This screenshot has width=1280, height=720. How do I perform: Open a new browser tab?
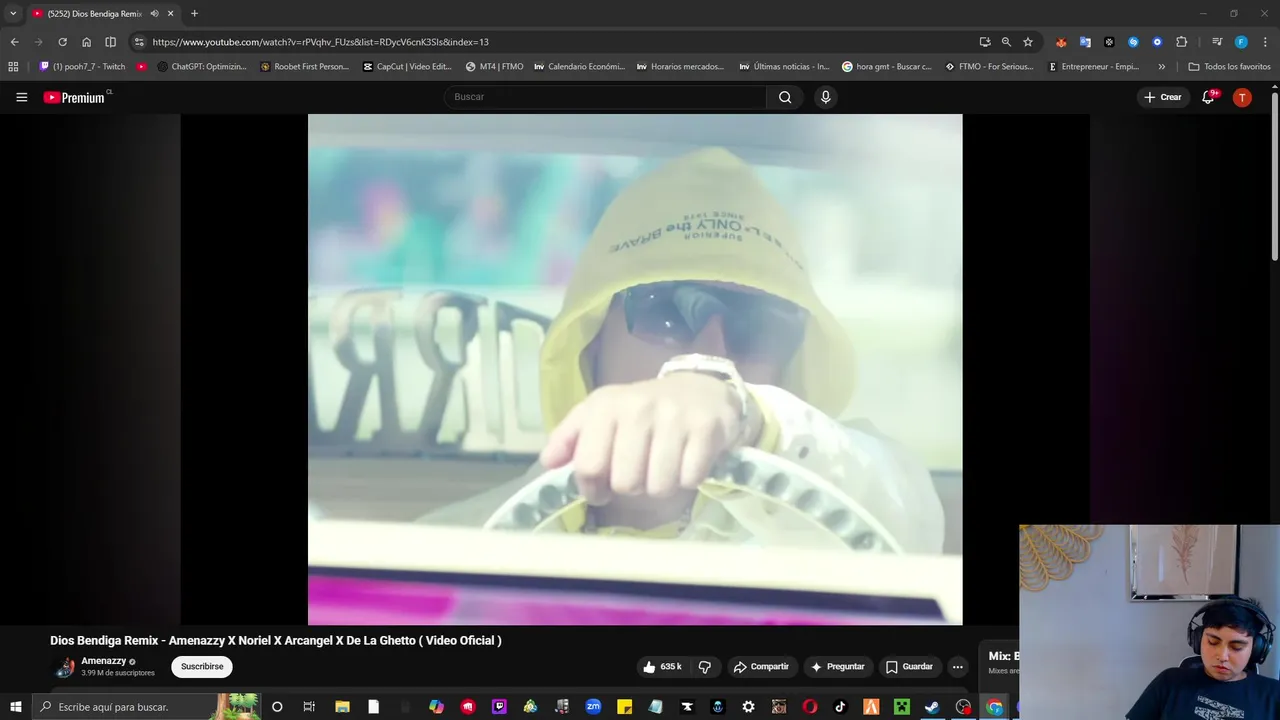194,14
